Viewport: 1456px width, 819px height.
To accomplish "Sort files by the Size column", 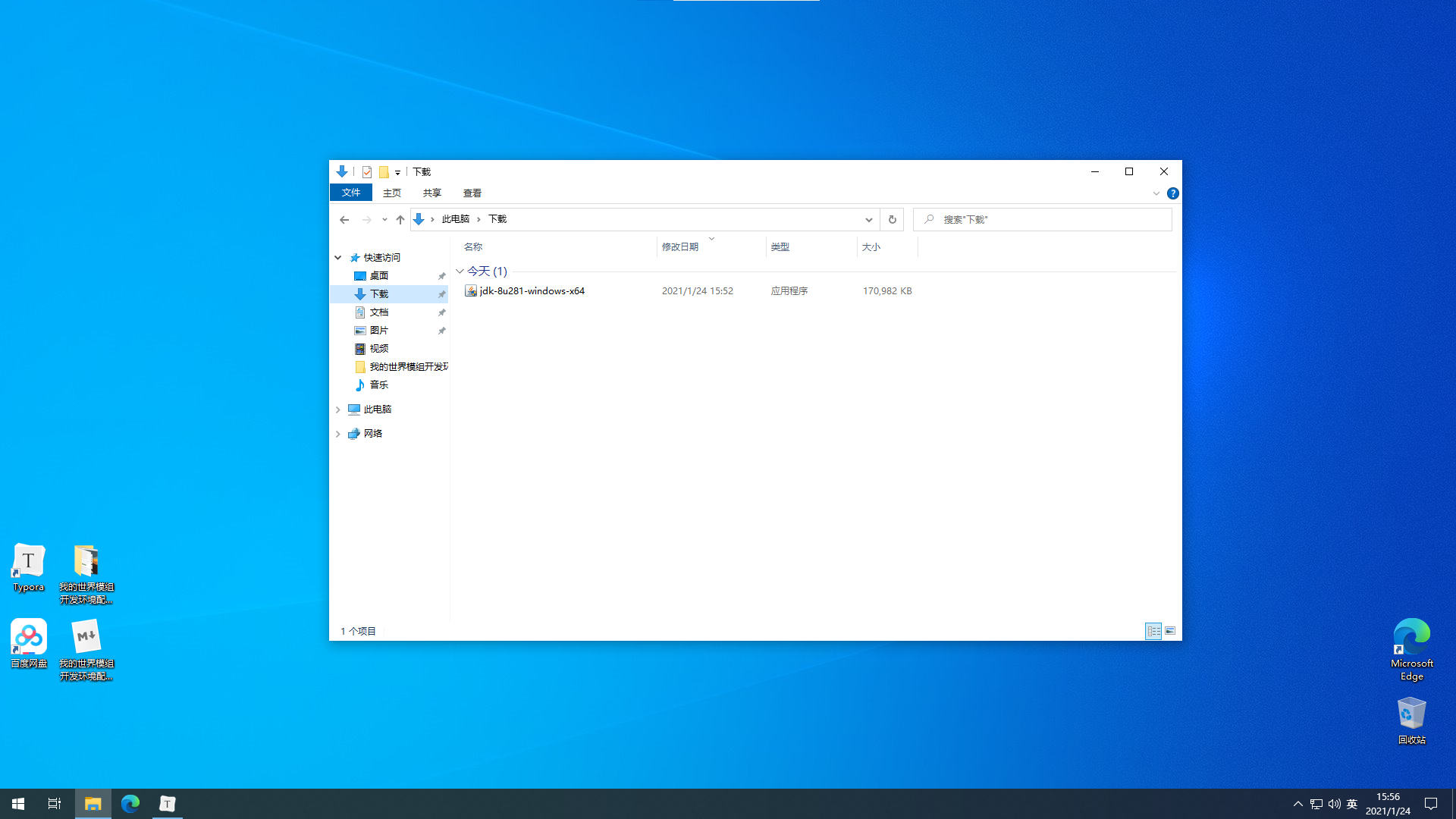I will point(871,247).
